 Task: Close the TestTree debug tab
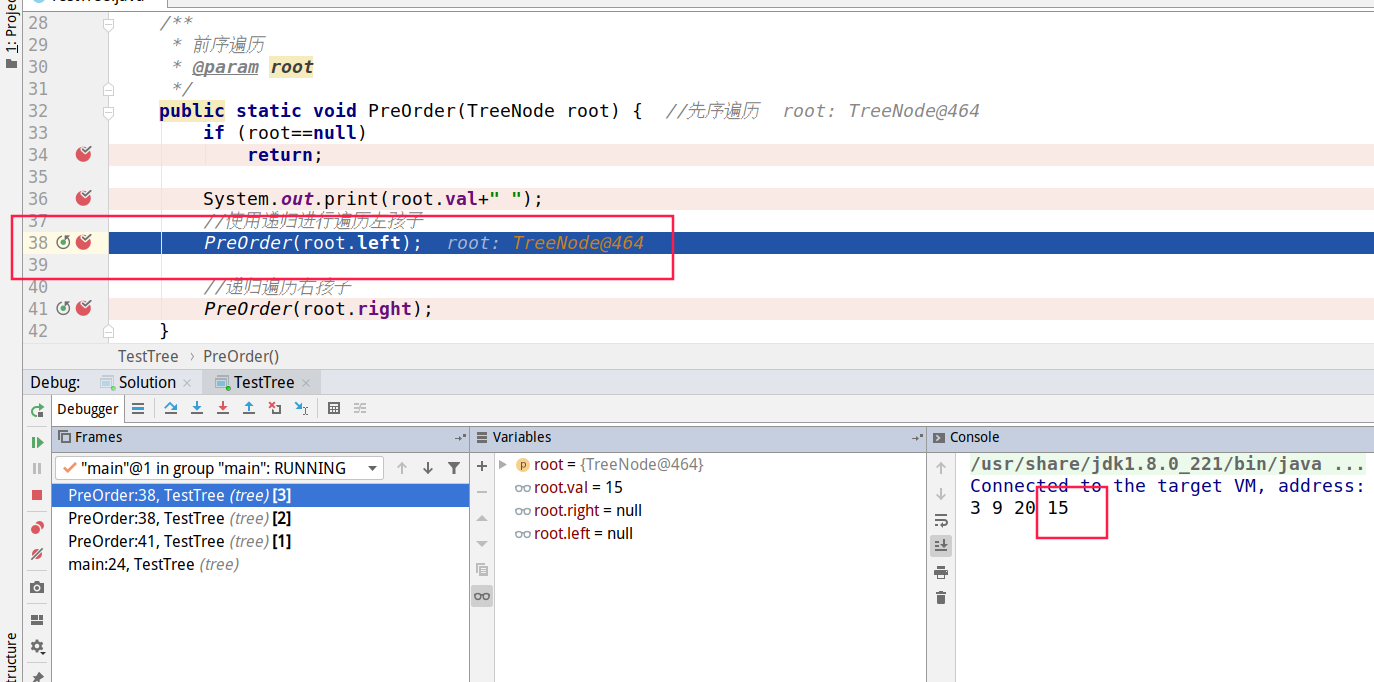tap(306, 383)
